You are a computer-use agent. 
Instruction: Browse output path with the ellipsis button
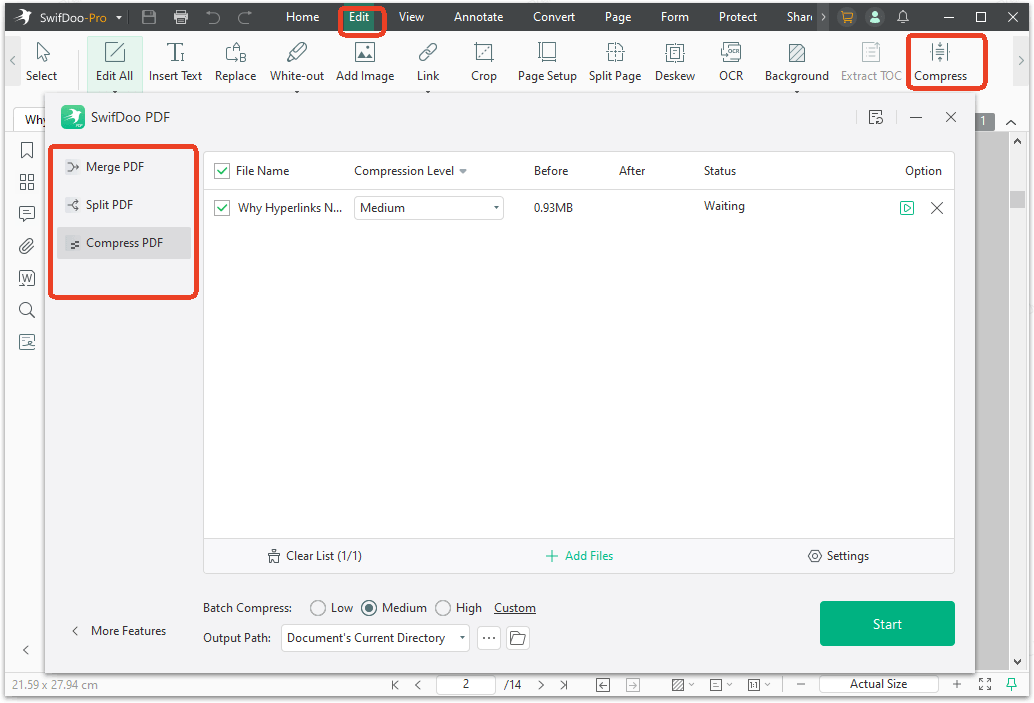point(489,638)
